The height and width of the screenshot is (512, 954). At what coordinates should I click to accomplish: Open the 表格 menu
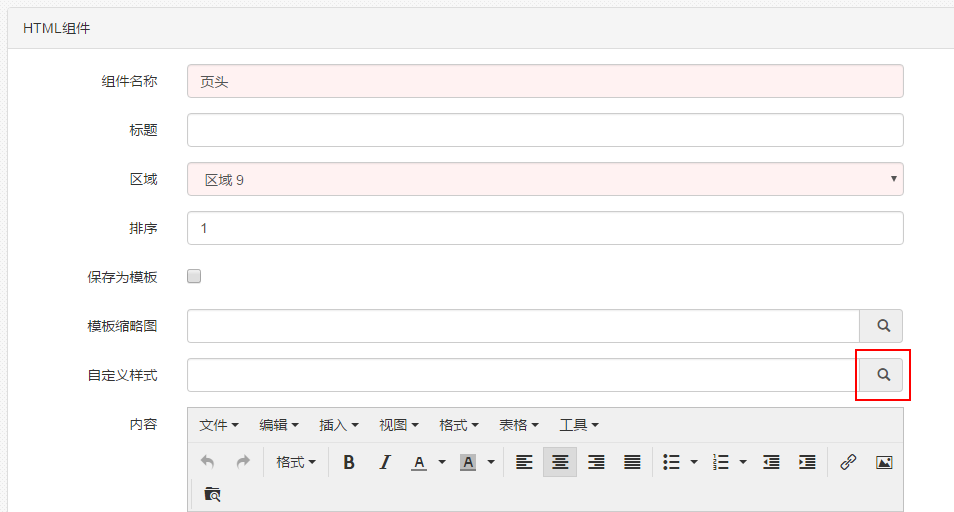(x=518, y=425)
